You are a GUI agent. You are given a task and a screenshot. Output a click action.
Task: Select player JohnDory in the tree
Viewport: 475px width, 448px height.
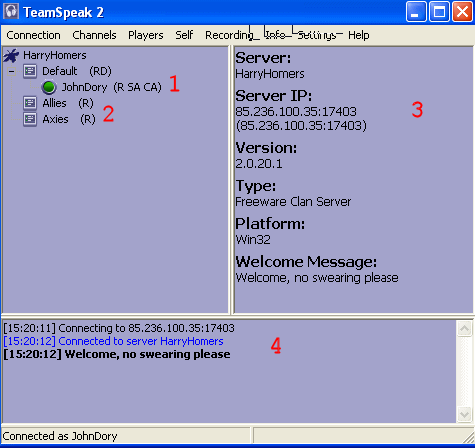point(111,87)
